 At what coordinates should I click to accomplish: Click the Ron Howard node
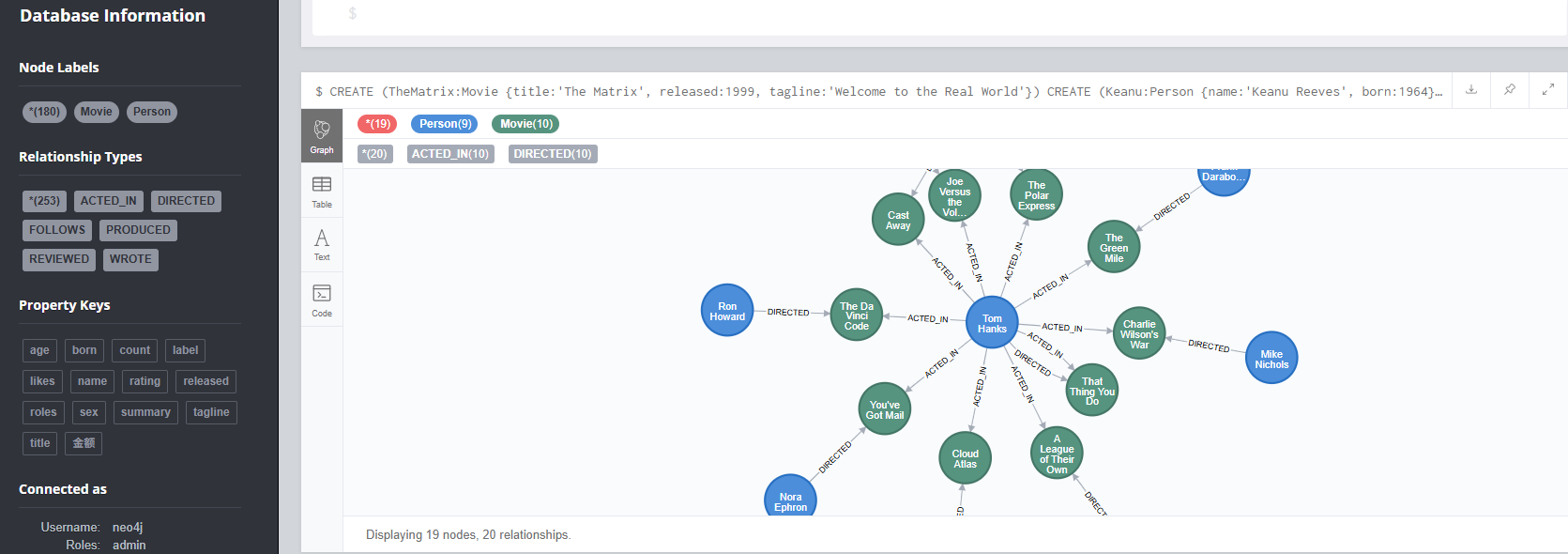(x=727, y=311)
